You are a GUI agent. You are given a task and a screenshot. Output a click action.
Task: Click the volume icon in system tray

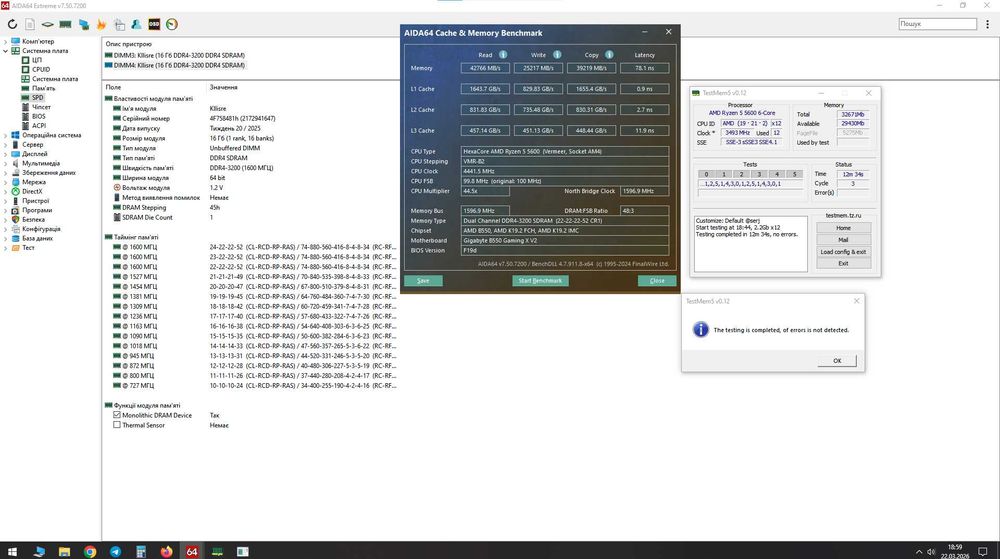(930, 551)
